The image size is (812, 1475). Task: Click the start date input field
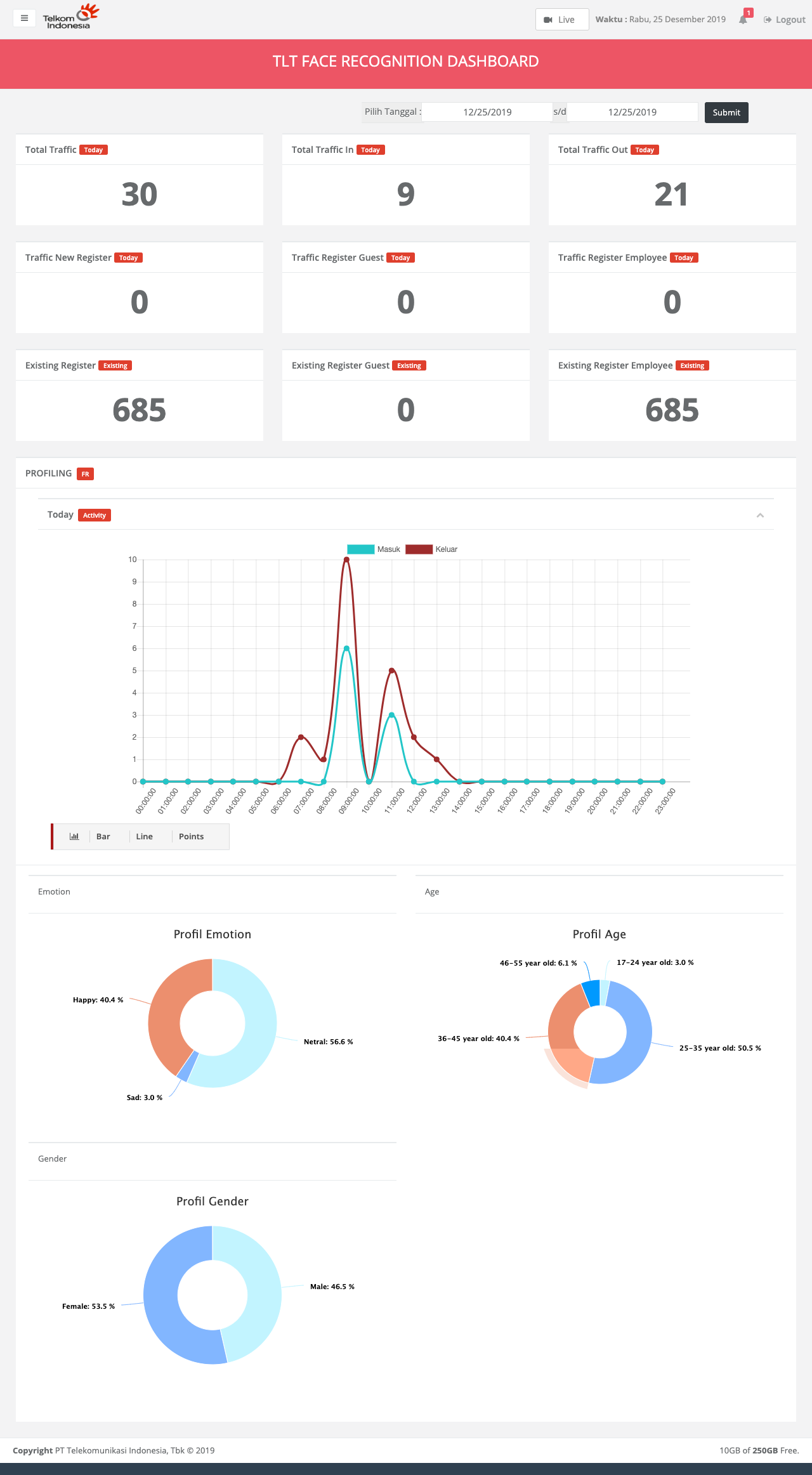[487, 112]
